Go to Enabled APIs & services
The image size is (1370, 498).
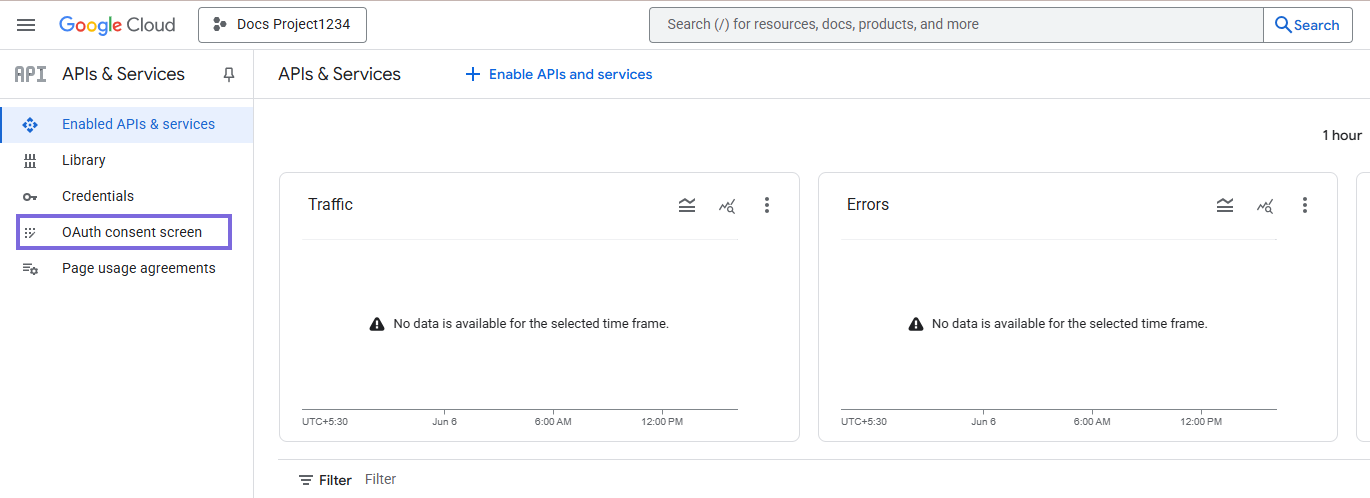point(138,124)
